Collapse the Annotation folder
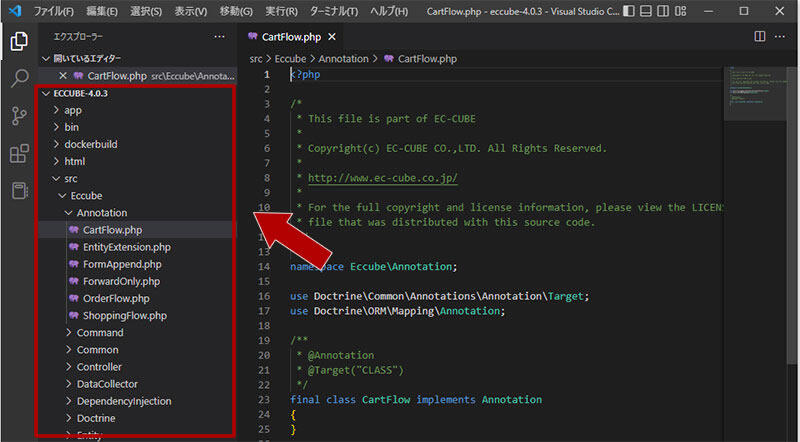Image resolution: width=800 pixels, height=442 pixels. point(102,213)
